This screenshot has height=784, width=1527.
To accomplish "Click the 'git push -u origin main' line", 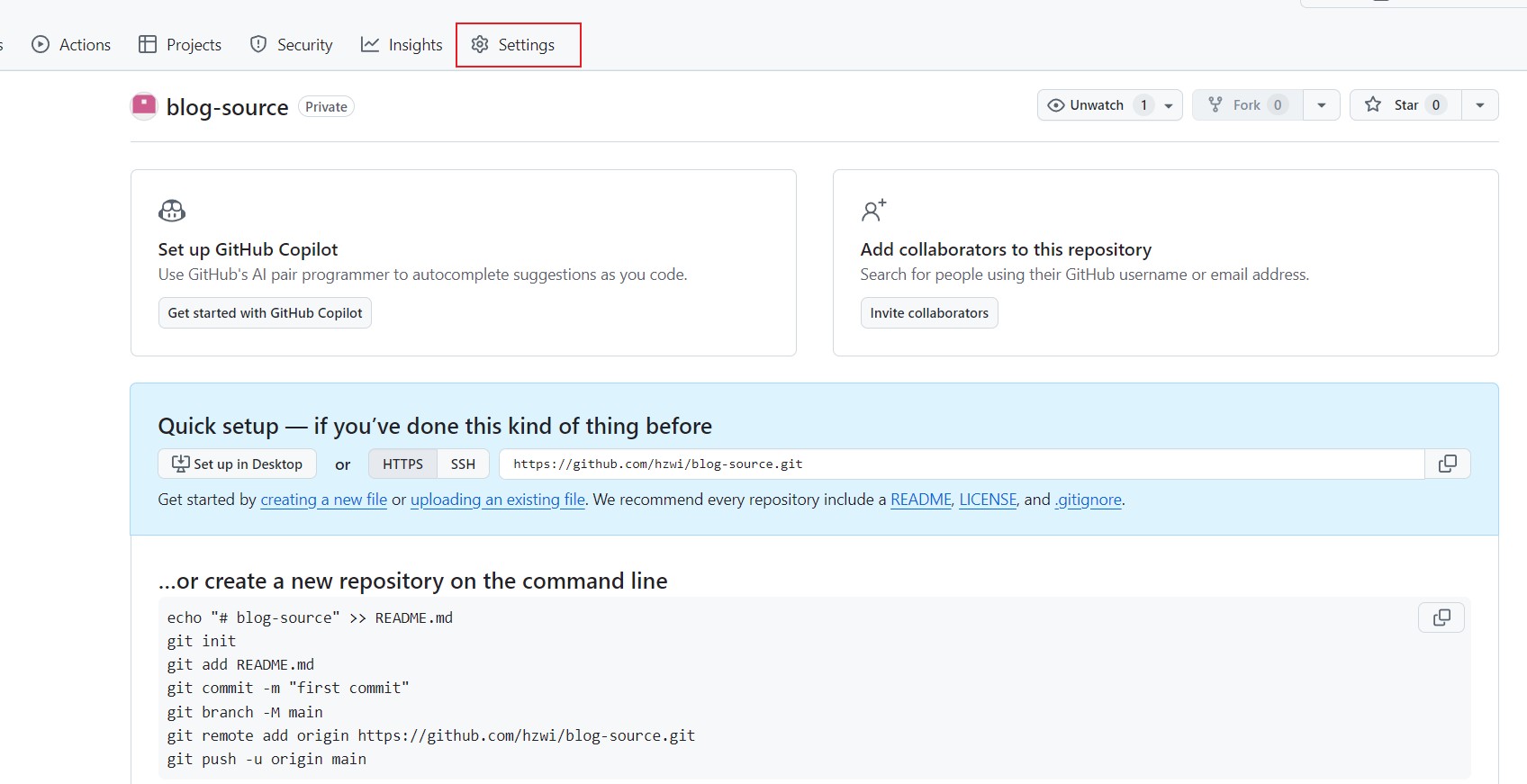I will coord(267,759).
